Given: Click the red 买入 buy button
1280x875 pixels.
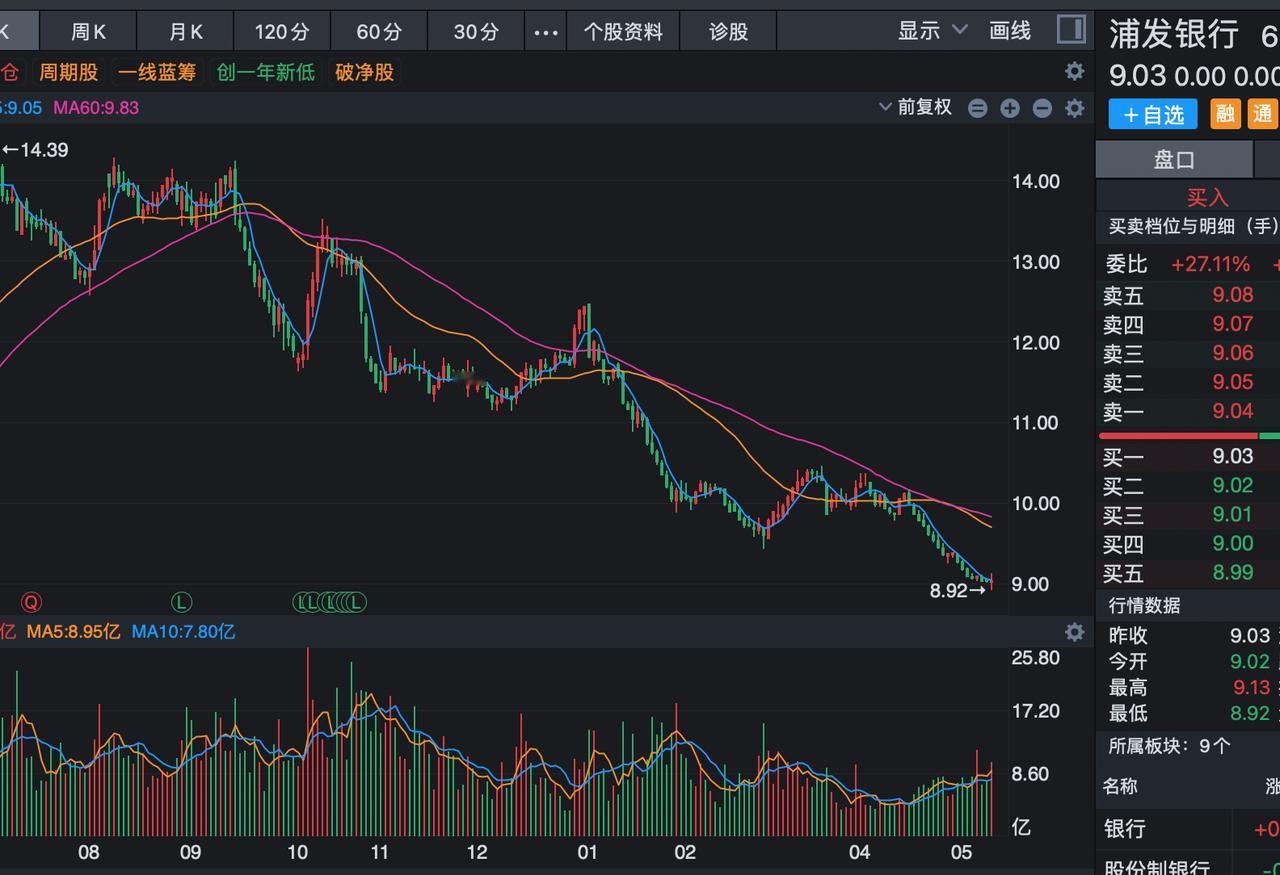Looking at the screenshot, I should click(1207, 197).
